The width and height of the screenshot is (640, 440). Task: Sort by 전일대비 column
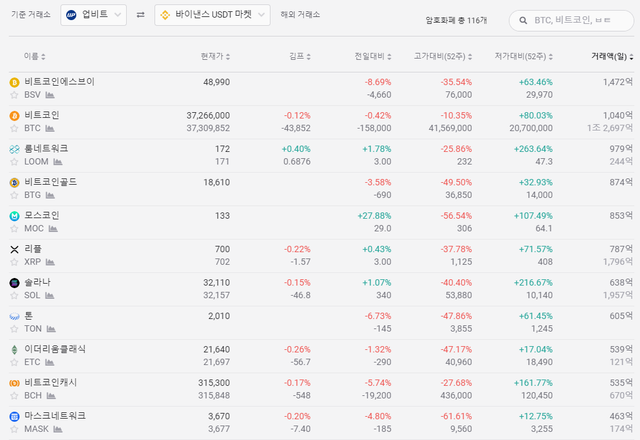coord(373,56)
